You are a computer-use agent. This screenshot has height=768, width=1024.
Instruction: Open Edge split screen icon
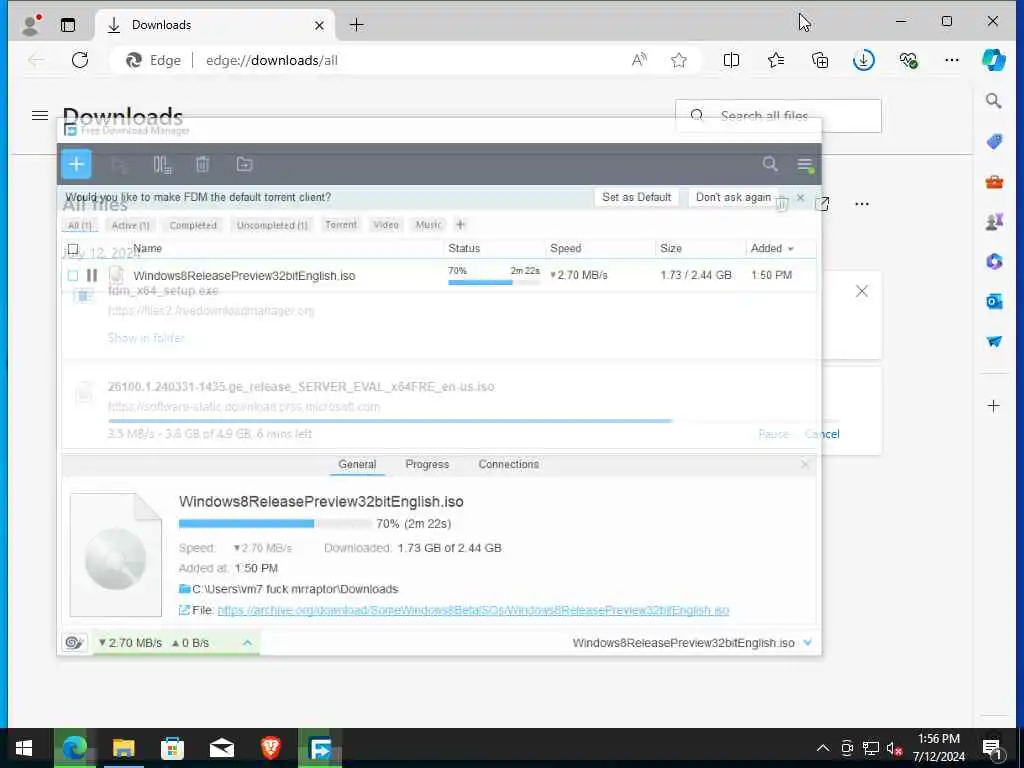(731, 60)
